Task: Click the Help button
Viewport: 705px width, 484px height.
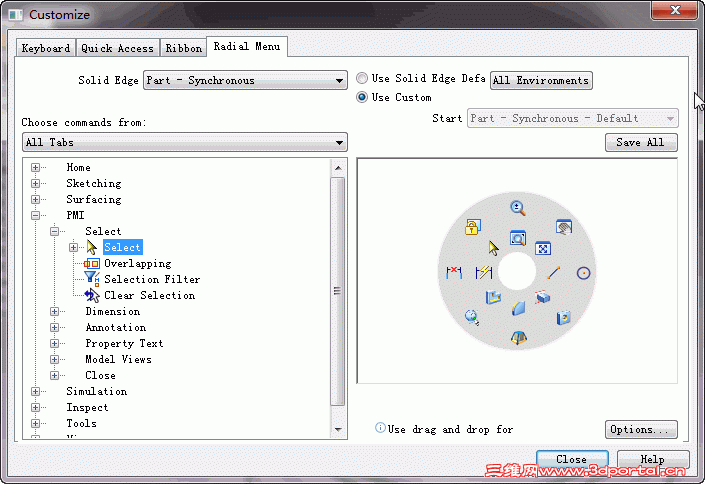Action: point(652,459)
